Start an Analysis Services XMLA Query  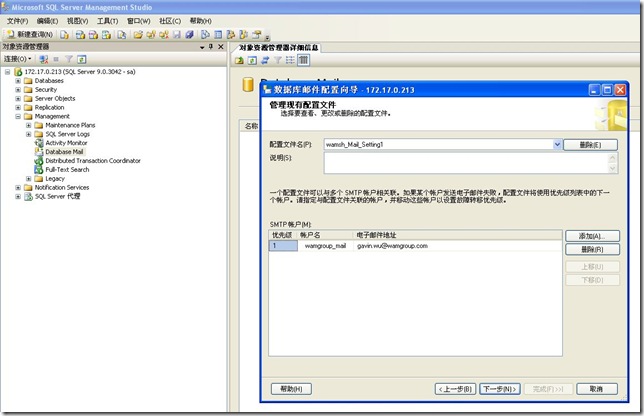(106, 34)
